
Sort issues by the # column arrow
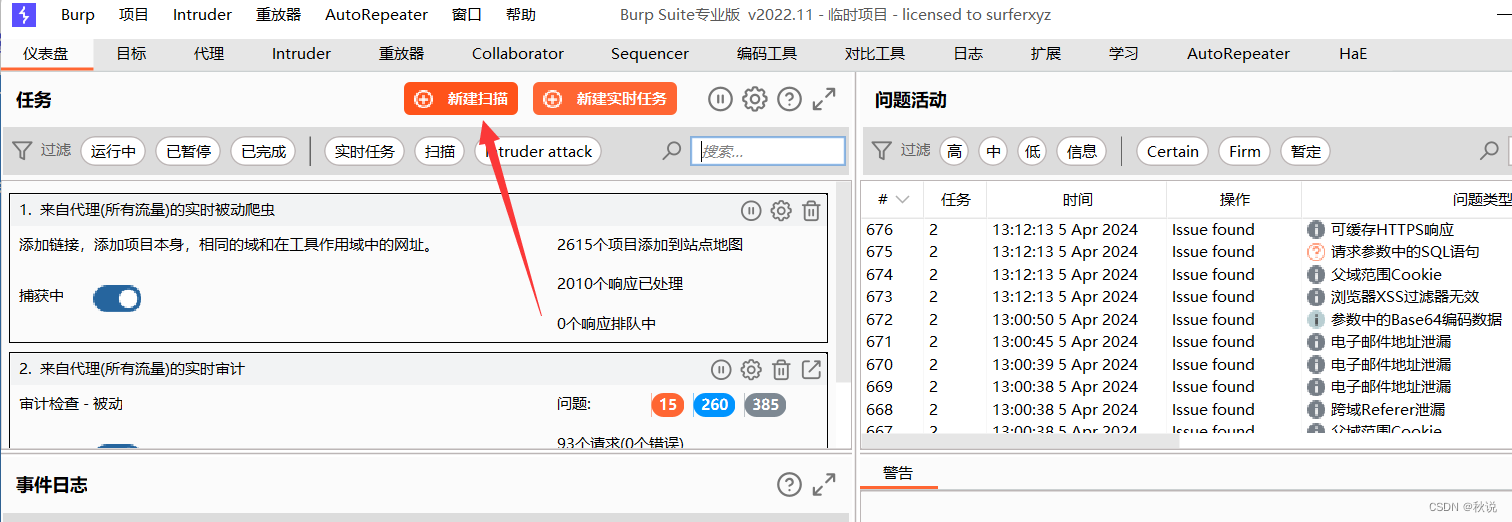pos(903,200)
